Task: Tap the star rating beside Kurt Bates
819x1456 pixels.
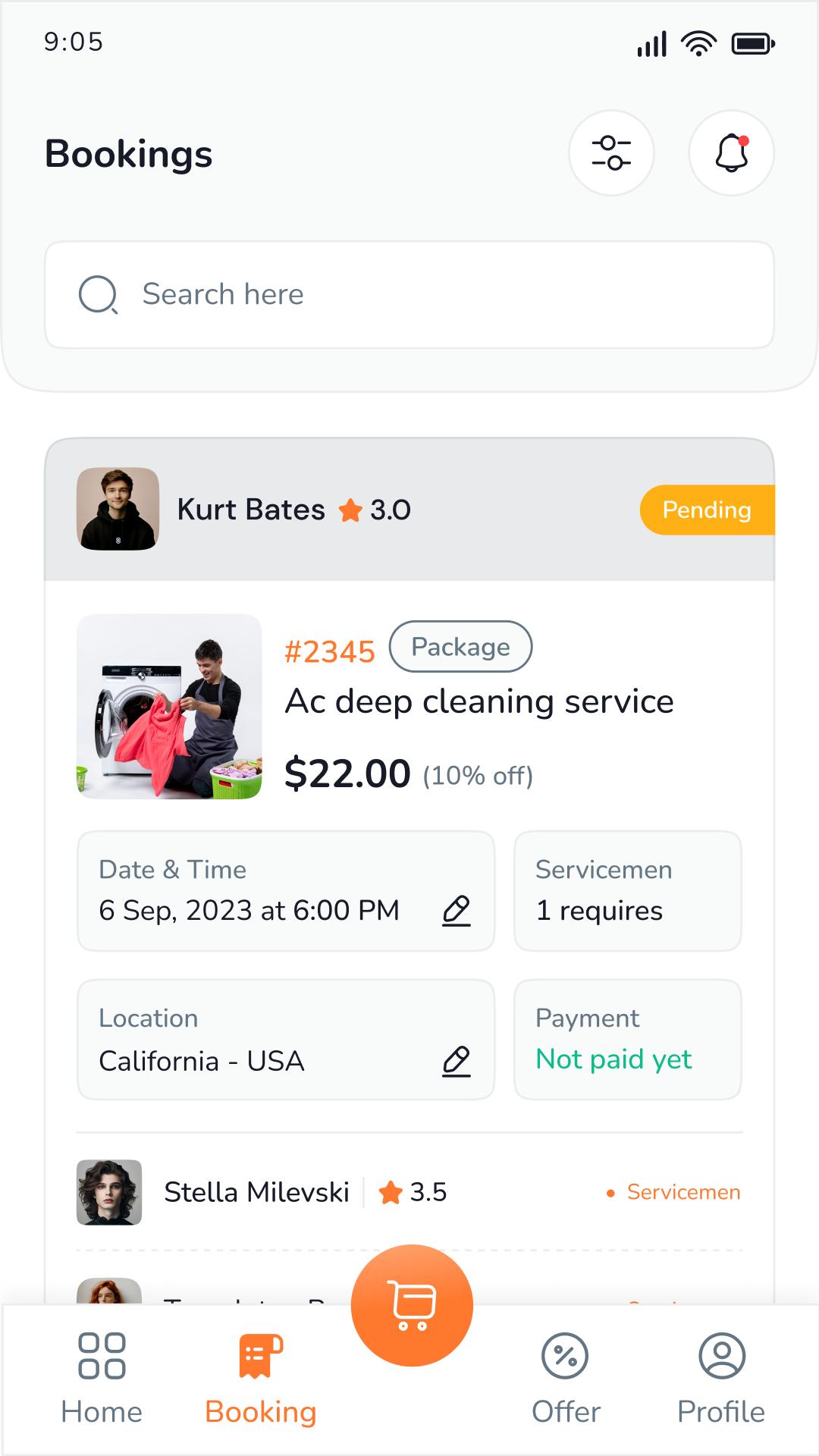Action: coord(375,510)
